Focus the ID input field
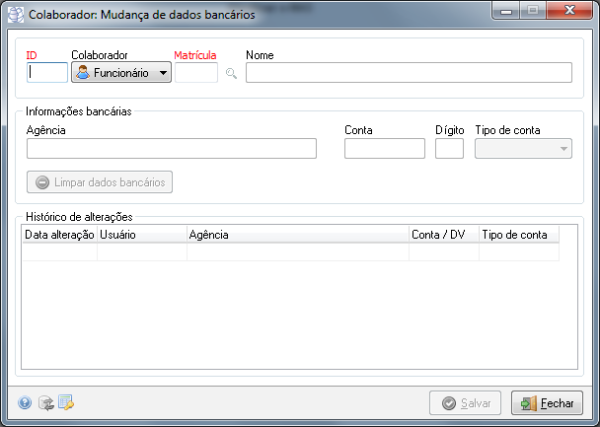Image resolution: width=600 pixels, height=427 pixels. tap(48, 72)
